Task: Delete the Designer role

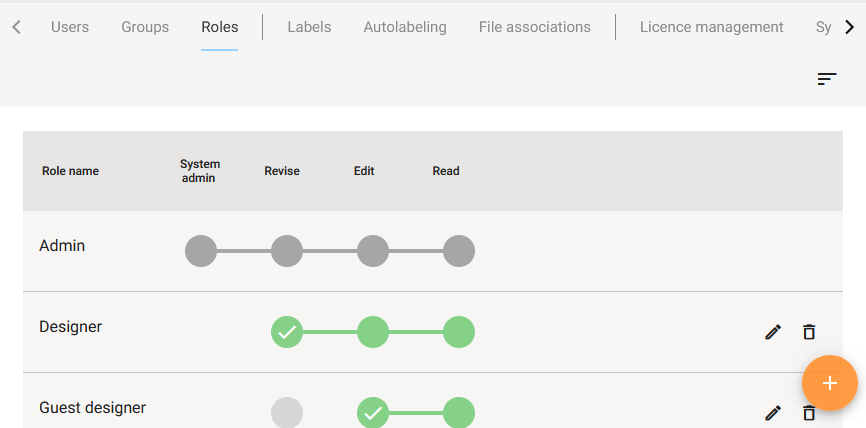Action: [x=809, y=332]
